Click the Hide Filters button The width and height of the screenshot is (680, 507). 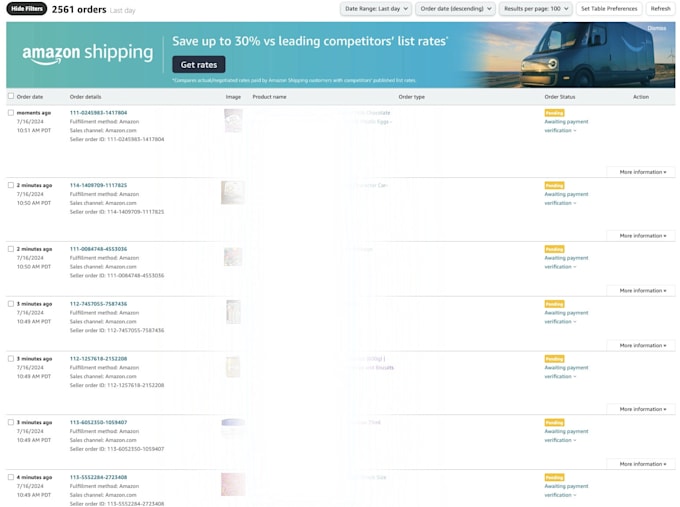26,9
